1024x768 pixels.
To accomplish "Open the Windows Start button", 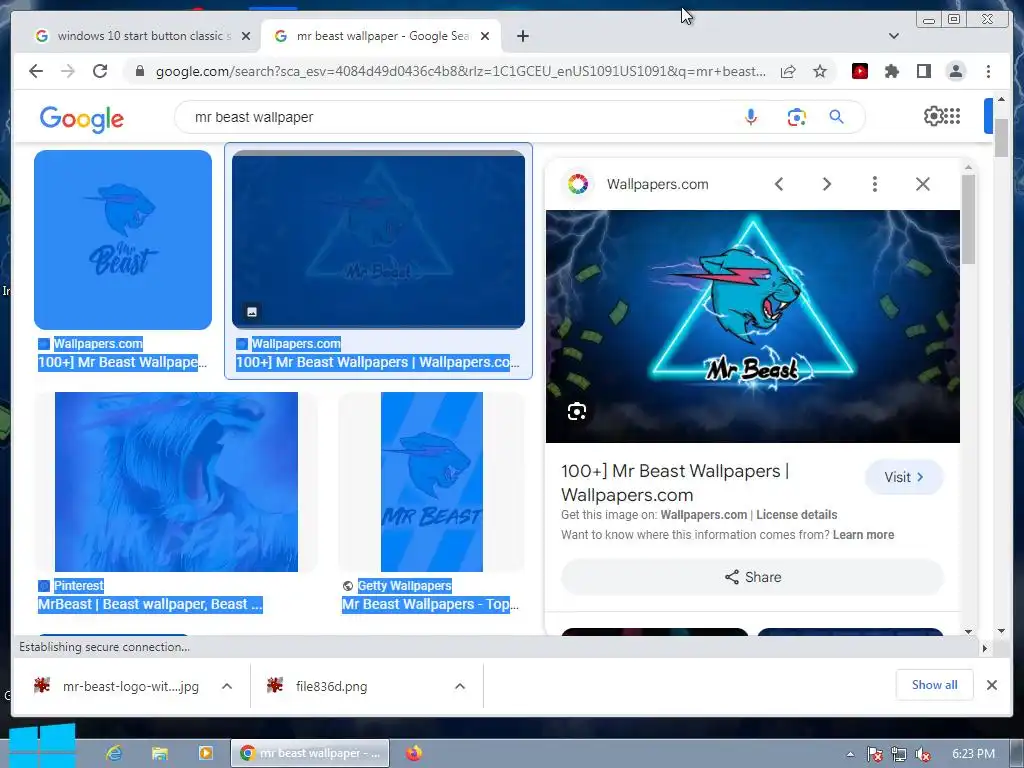I will (x=42, y=746).
